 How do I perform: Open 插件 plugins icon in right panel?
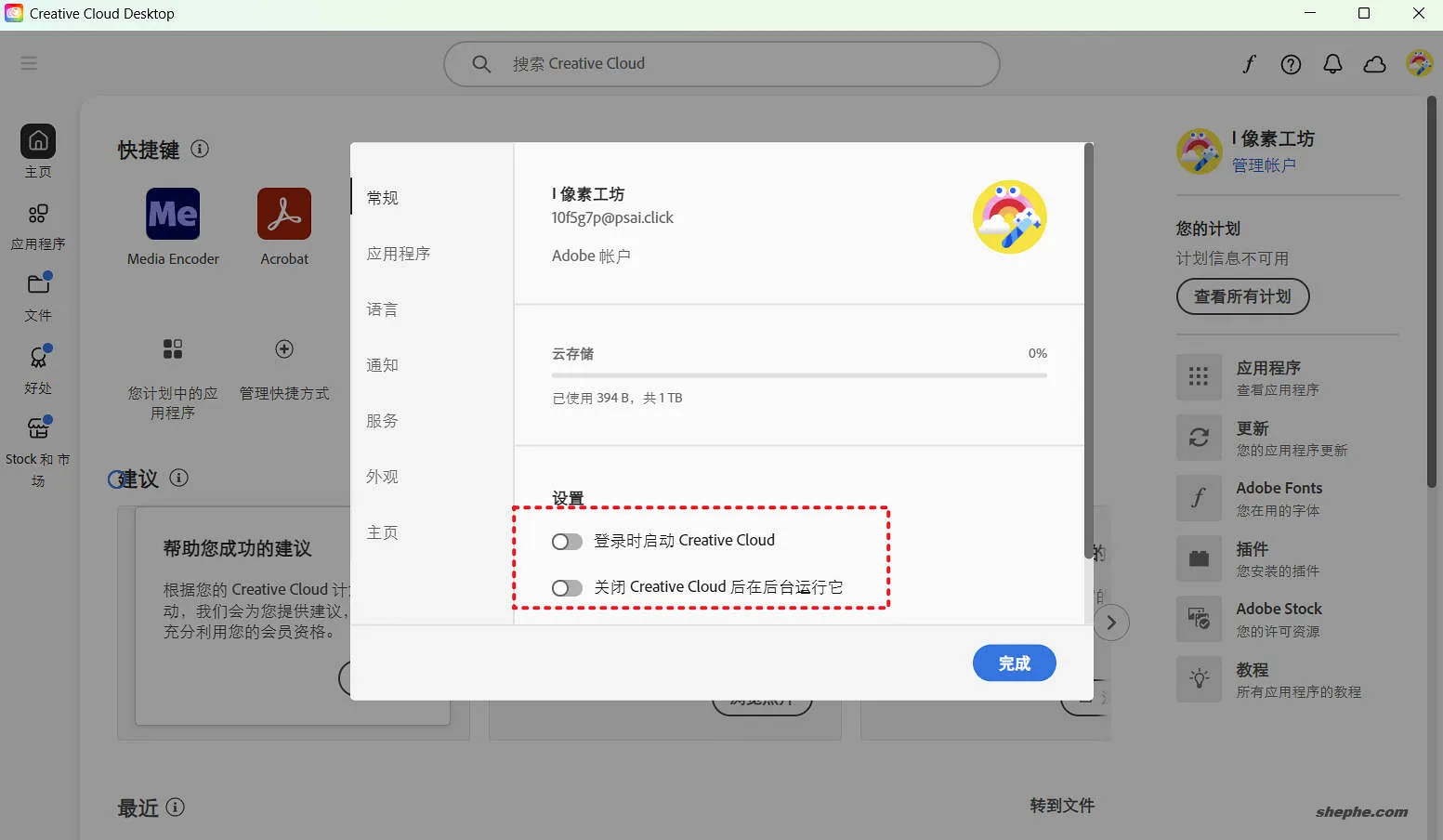[1199, 558]
